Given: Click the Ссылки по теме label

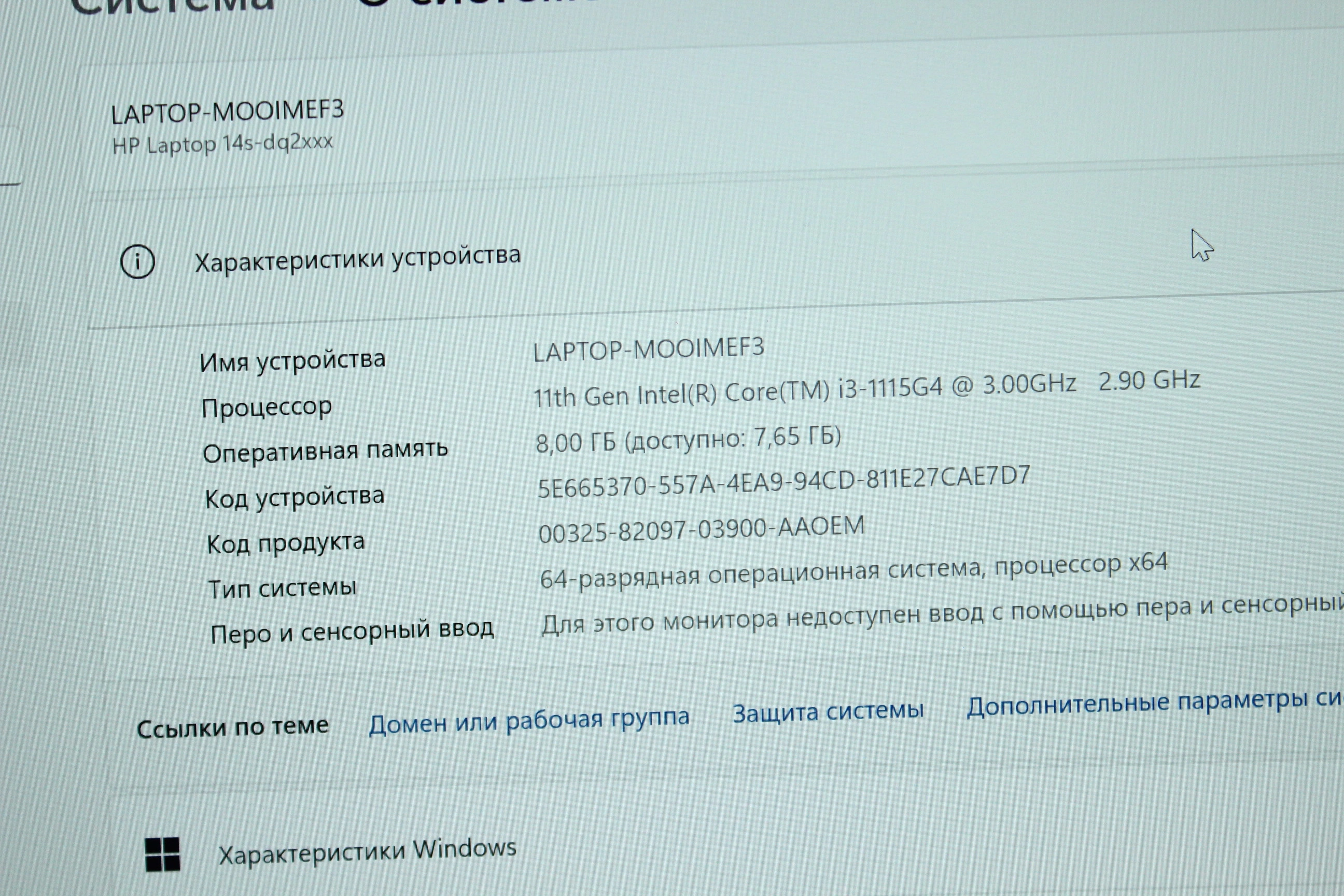Looking at the screenshot, I should (233, 727).
